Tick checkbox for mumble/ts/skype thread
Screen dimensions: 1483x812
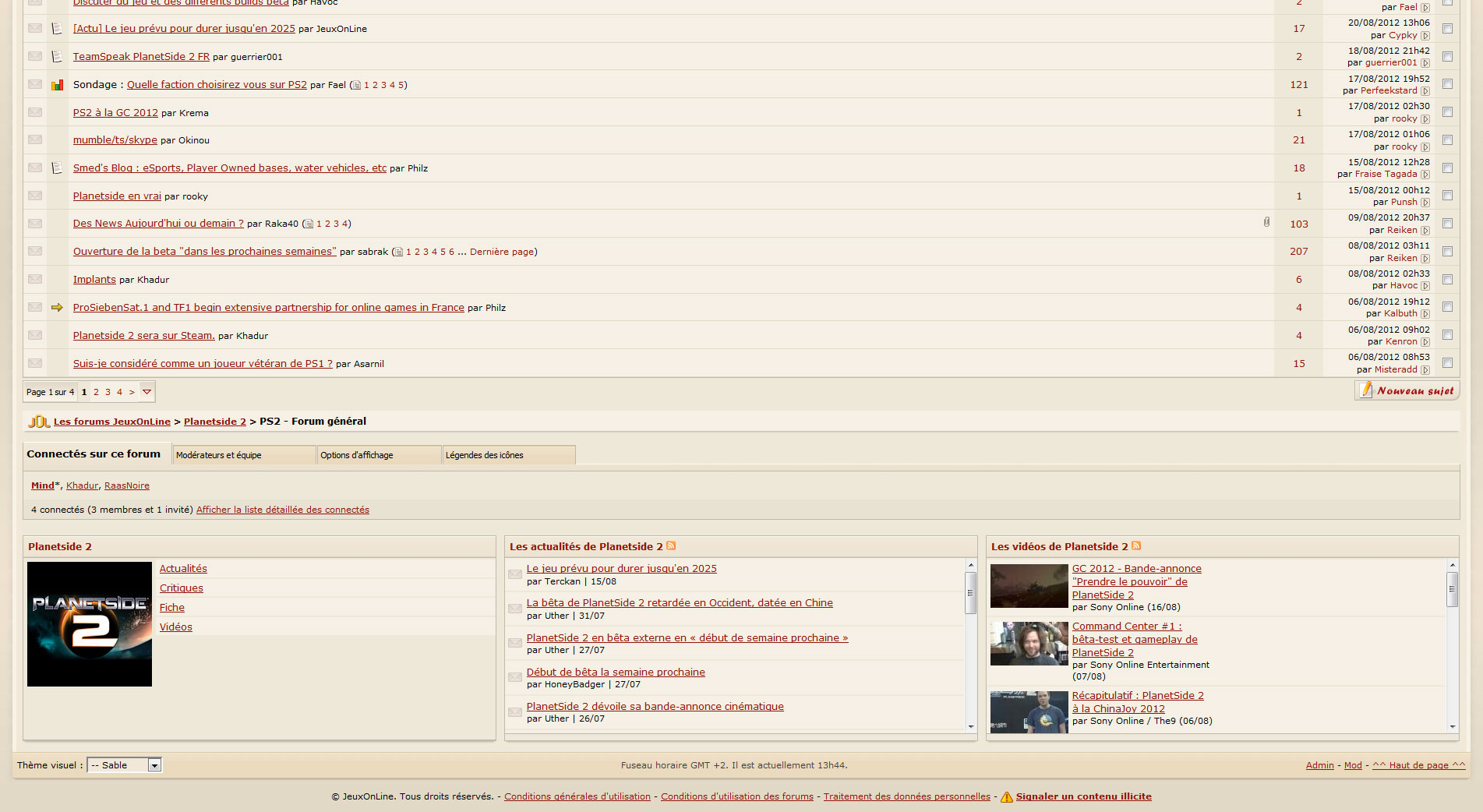click(1447, 140)
